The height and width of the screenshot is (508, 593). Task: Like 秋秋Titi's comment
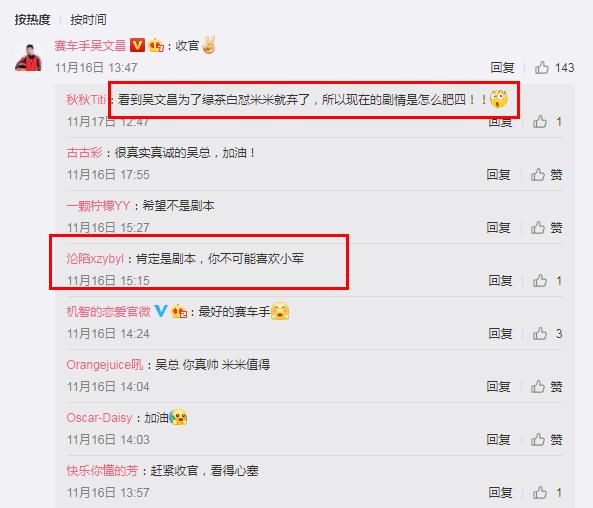tap(540, 122)
